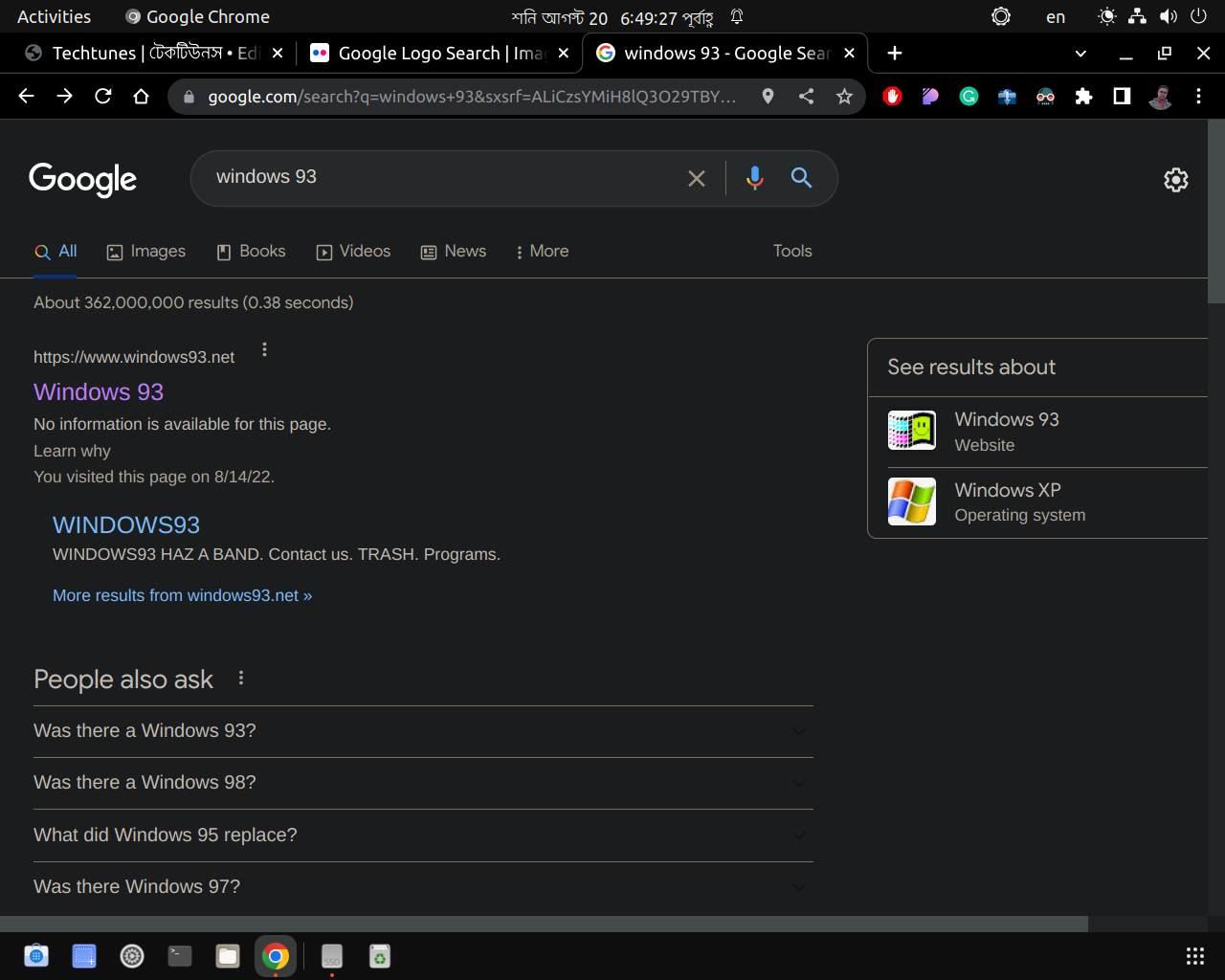
Task: View site information via lock icon
Action: click(189, 97)
